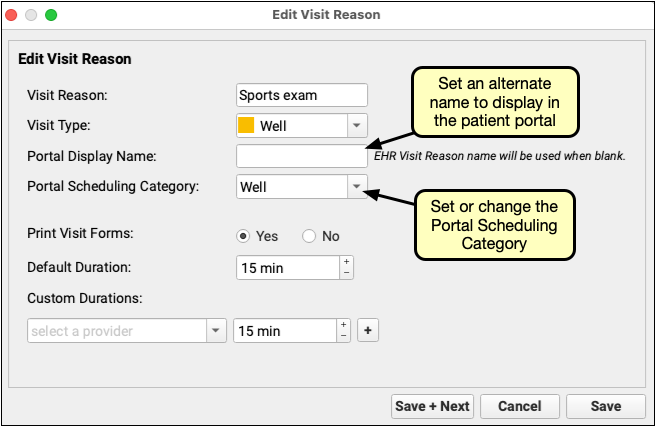Click the Visit Reason text field
This screenshot has width=655, height=426.
302,95
